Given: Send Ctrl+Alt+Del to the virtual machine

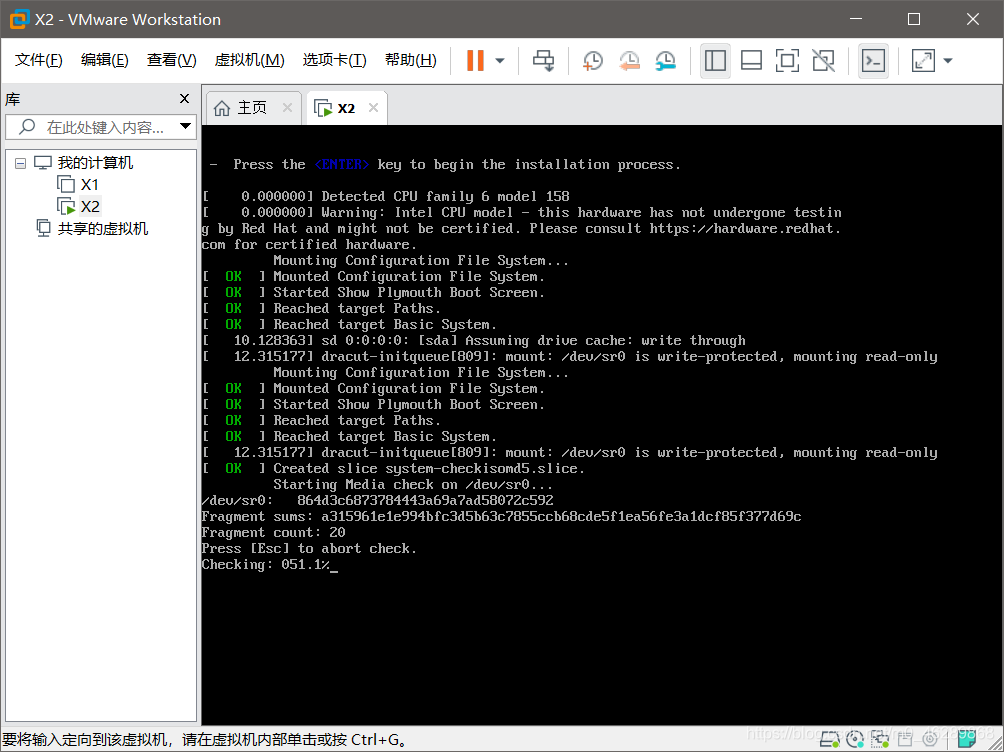Looking at the screenshot, I should click(x=544, y=61).
